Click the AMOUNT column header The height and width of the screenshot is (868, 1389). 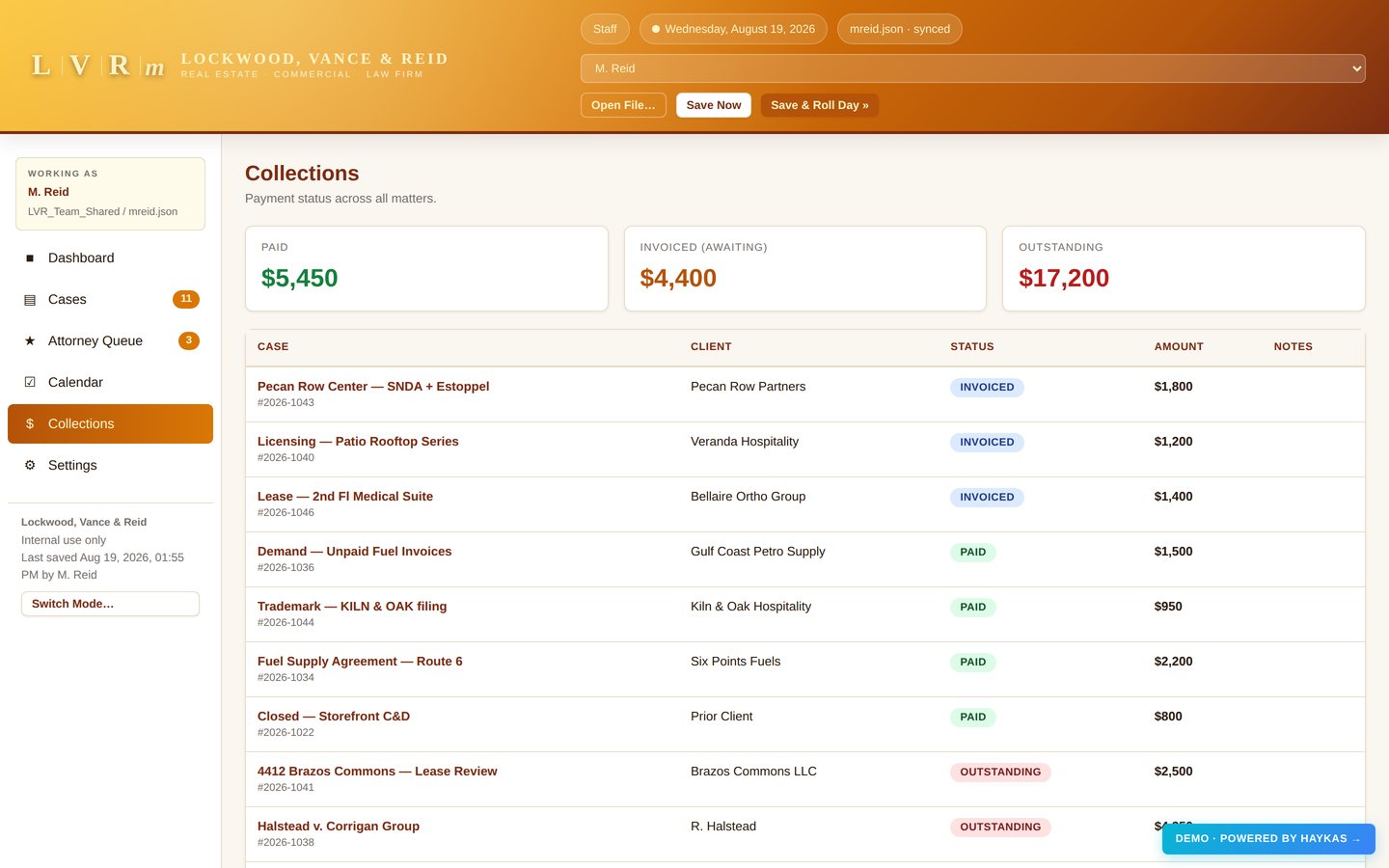tap(1179, 347)
